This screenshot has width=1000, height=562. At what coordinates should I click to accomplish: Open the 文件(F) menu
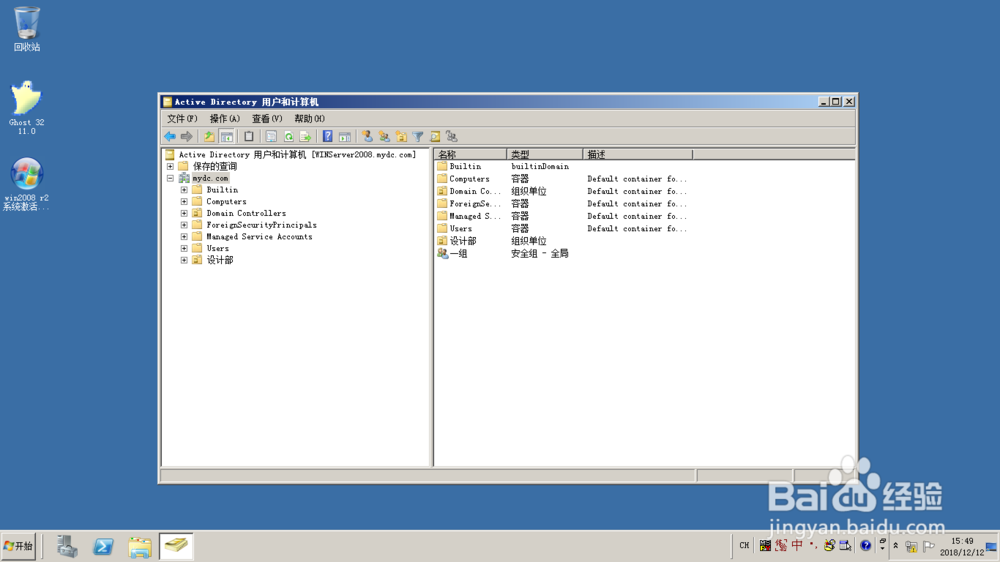coord(182,119)
